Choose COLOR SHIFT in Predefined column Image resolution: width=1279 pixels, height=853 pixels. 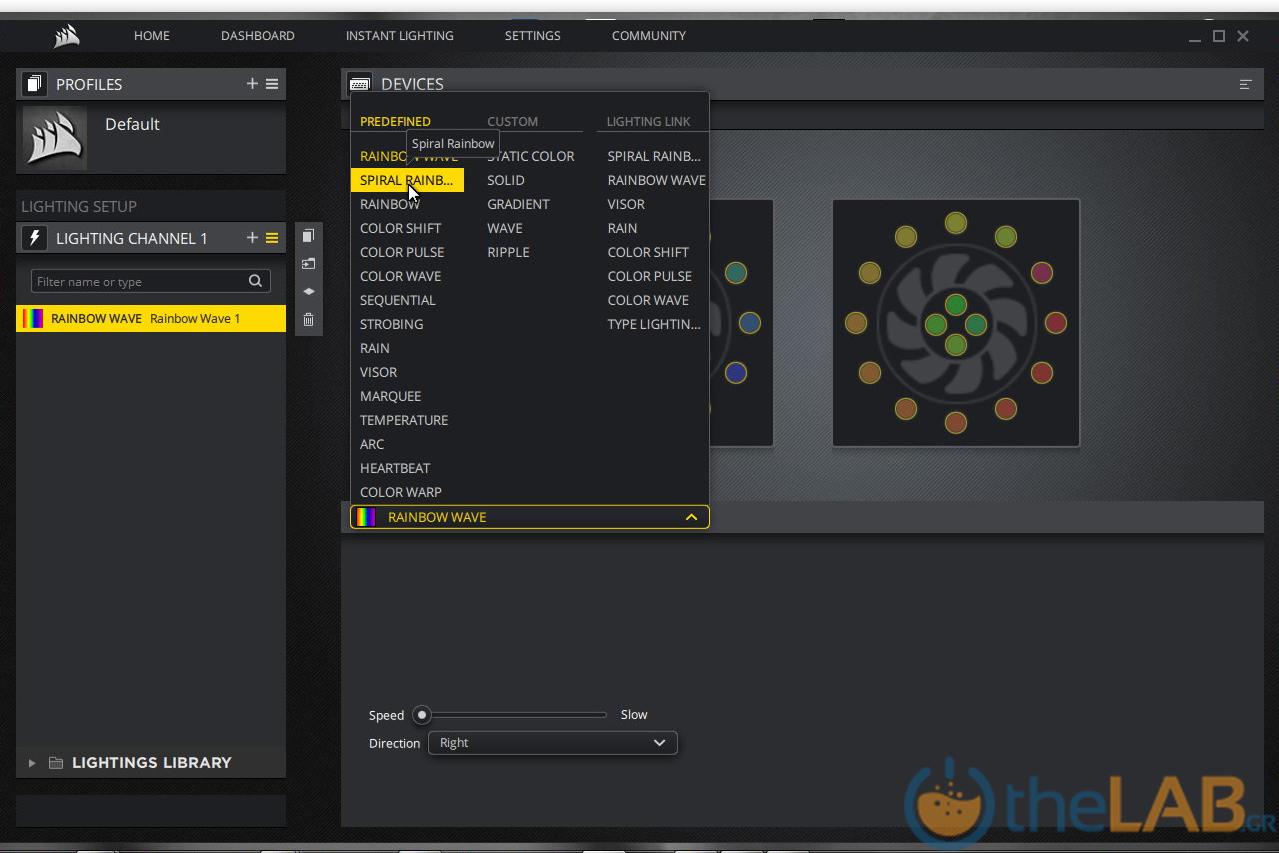click(x=401, y=228)
